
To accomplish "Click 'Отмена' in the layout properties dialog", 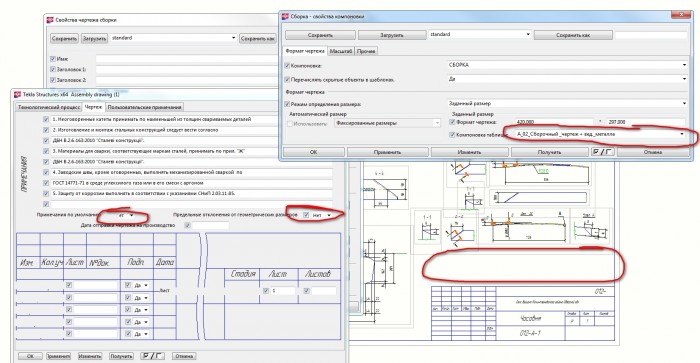I will coord(653,152).
